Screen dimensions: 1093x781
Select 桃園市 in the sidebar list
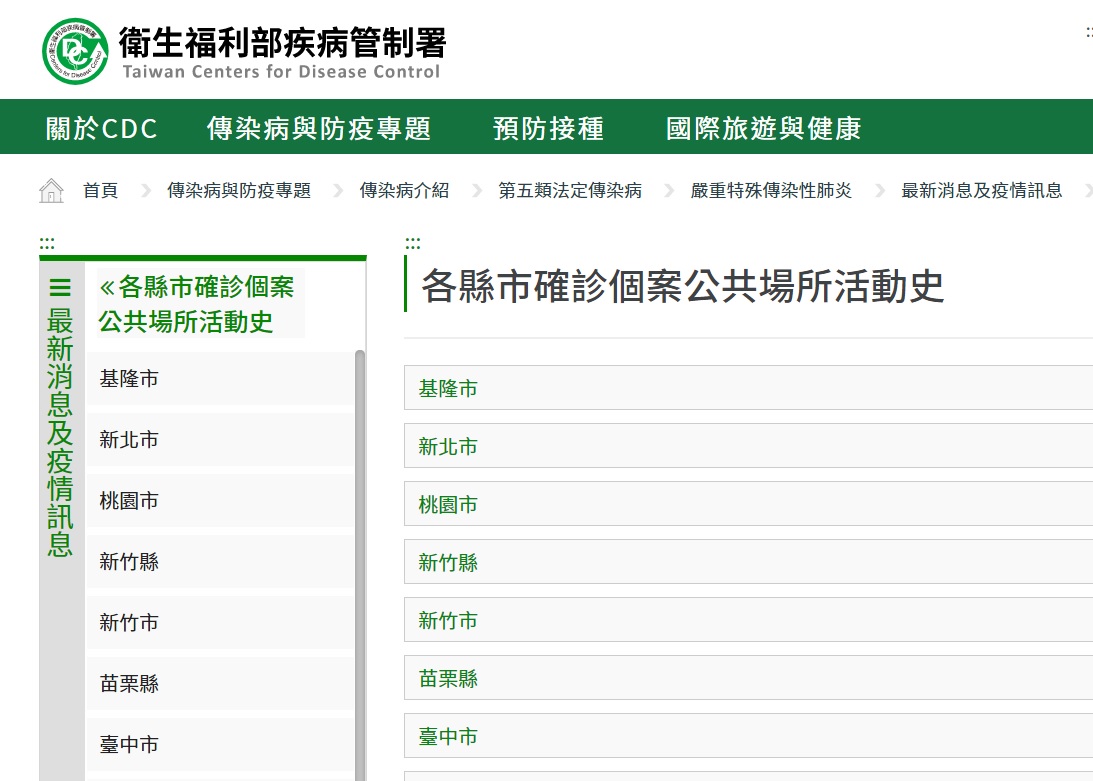(x=220, y=501)
